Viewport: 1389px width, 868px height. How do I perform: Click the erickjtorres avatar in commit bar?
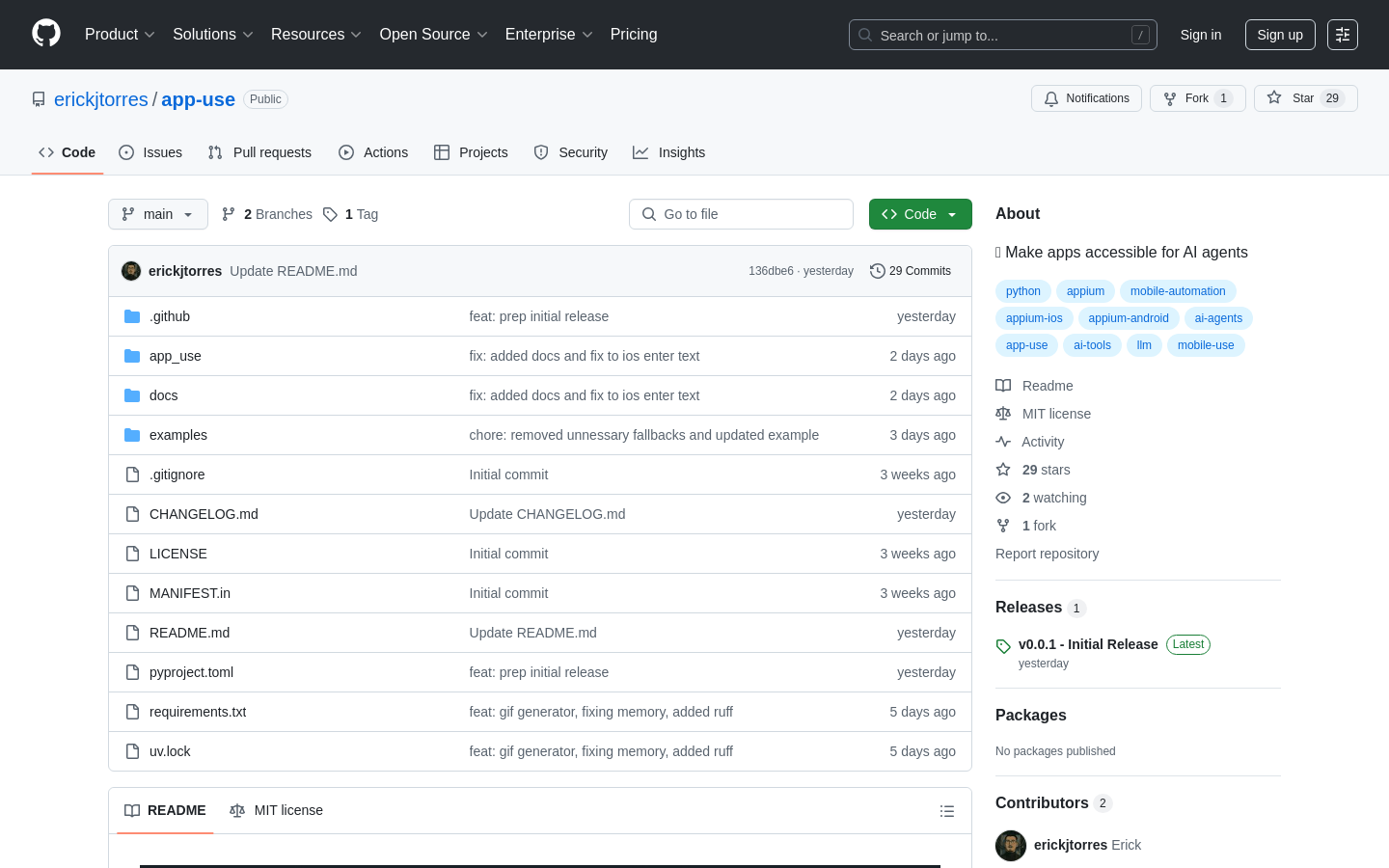coord(131,271)
